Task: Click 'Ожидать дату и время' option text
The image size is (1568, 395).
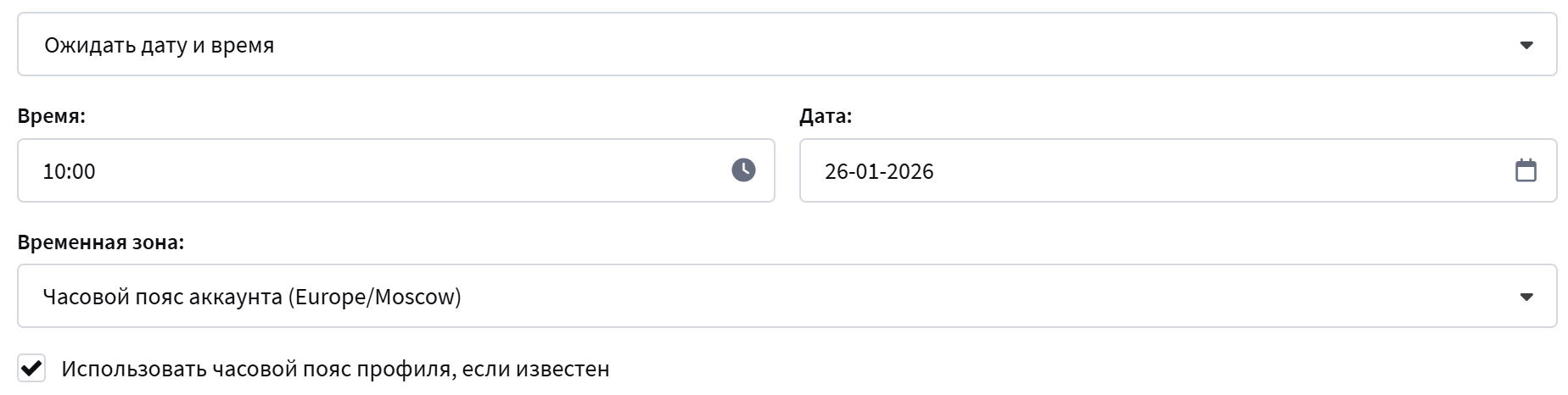Action: (160, 45)
